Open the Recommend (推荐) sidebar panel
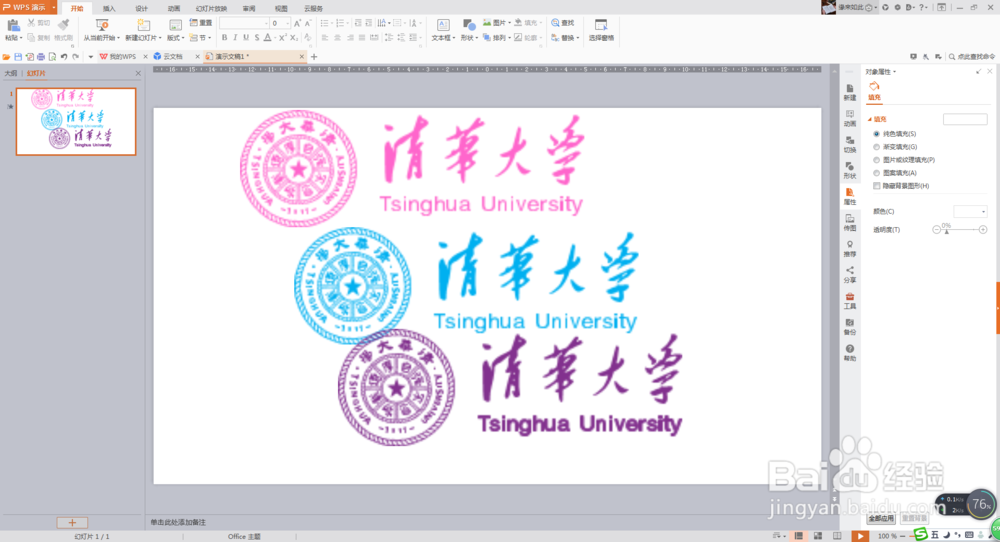Image resolution: width=1000 pixels, height=542 pixels. pos(849,249)
